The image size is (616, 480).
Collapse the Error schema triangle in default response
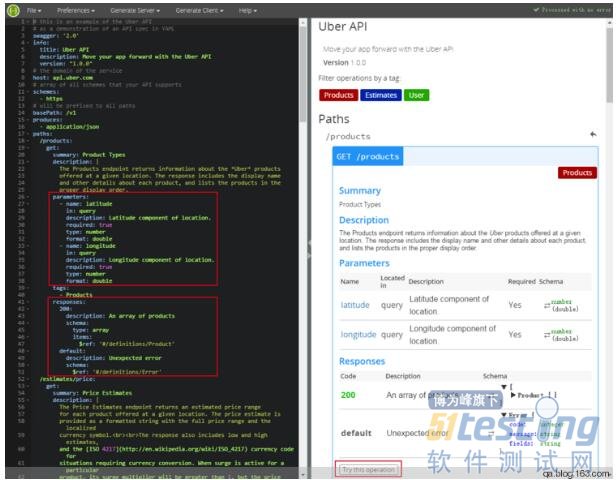point(504,415)
